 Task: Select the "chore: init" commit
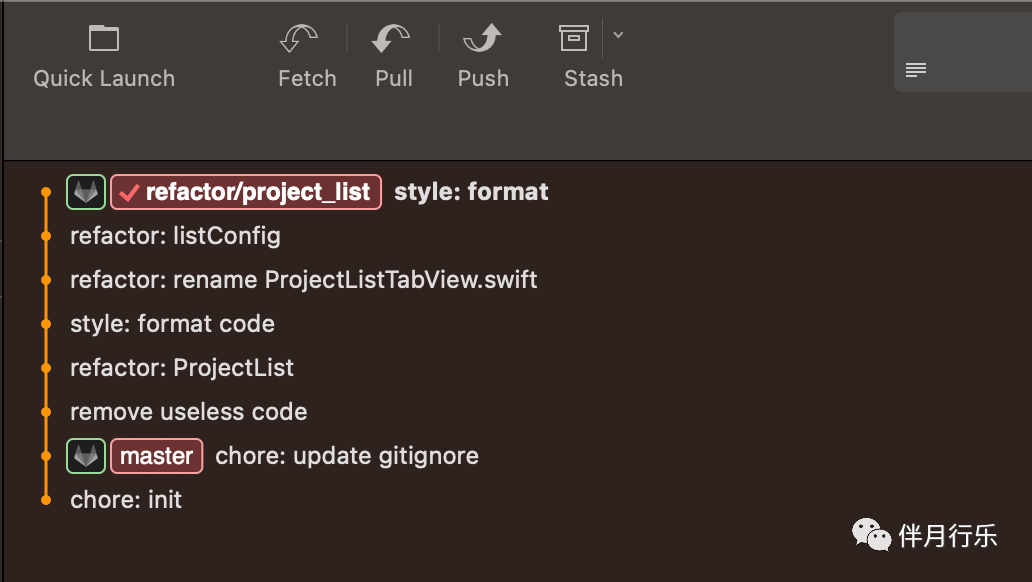126,500
